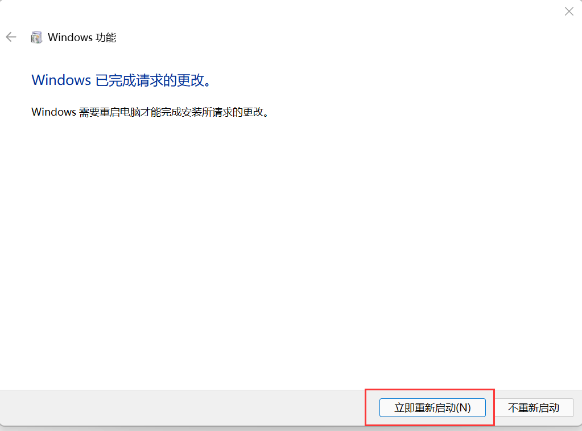Click the 不重新启动 button
The width and height of the screenshot is (582, 431).
coord(533,408)
